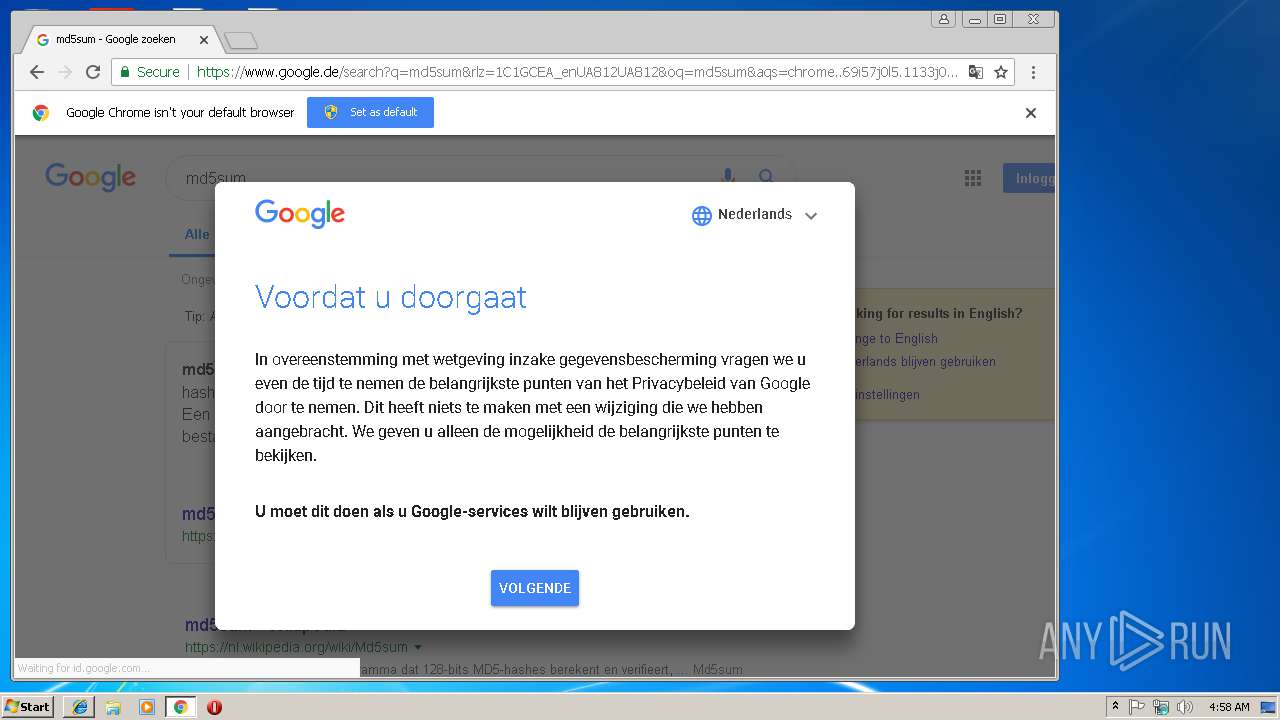Expand the arrow beside Wikipedia result URL
1280x720 pixels.
[418, 647]
